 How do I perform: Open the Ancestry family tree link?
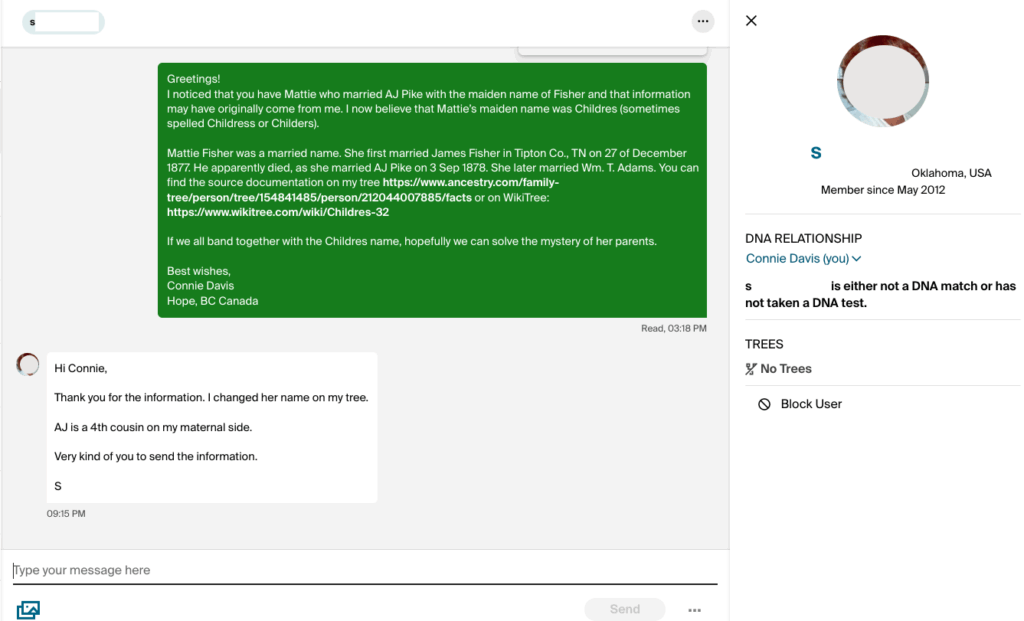click(x=362, y=190)
